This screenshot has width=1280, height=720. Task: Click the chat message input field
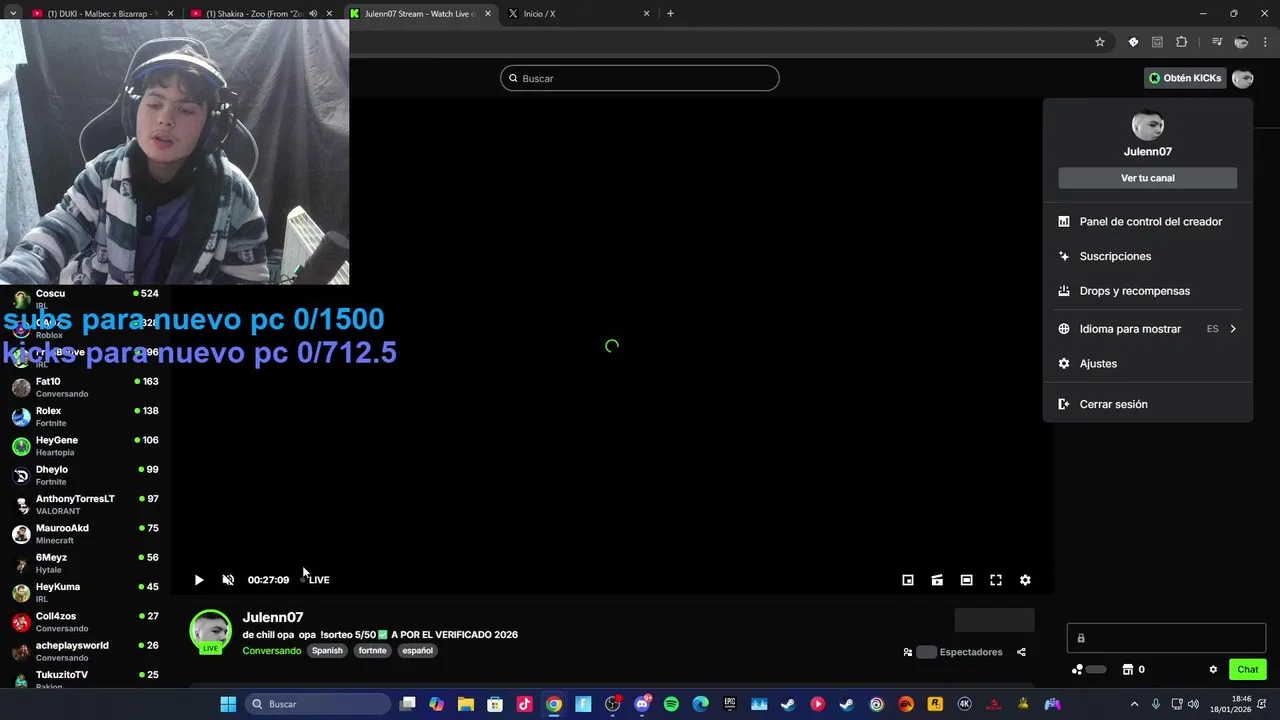click(1166, 638)
